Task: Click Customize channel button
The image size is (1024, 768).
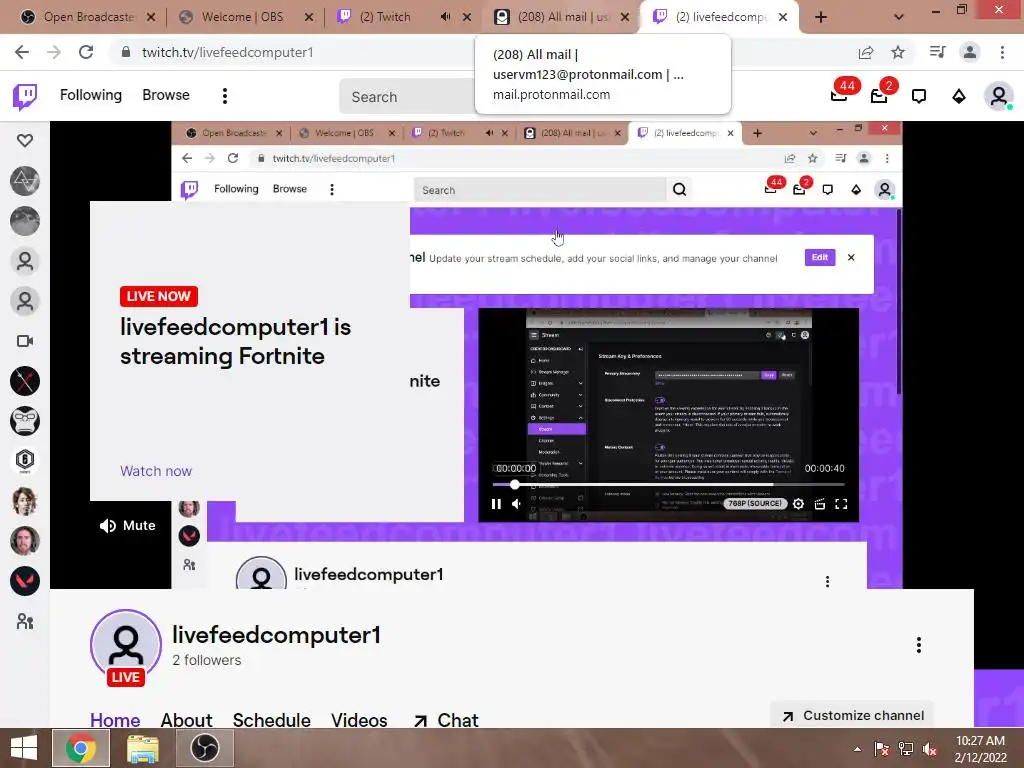Action: point(852,715)
